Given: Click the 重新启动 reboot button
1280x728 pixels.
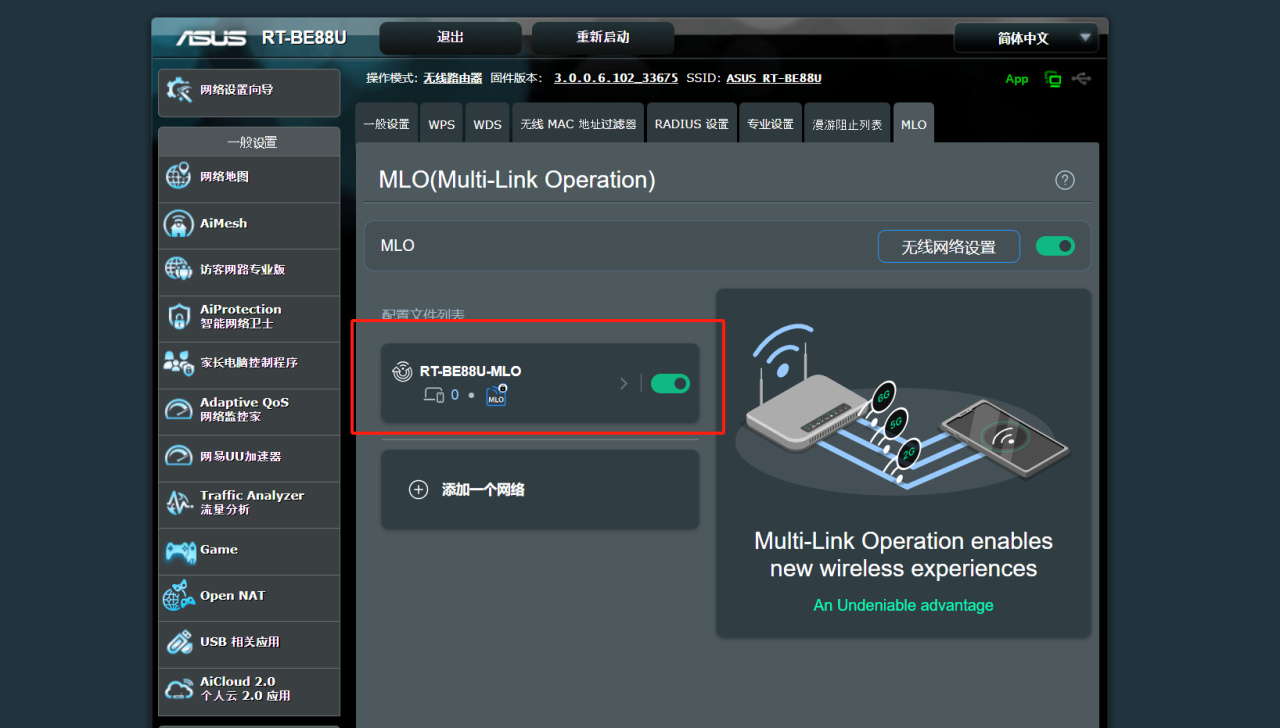Looking at the screenshot, I should (x=603, y=38).
